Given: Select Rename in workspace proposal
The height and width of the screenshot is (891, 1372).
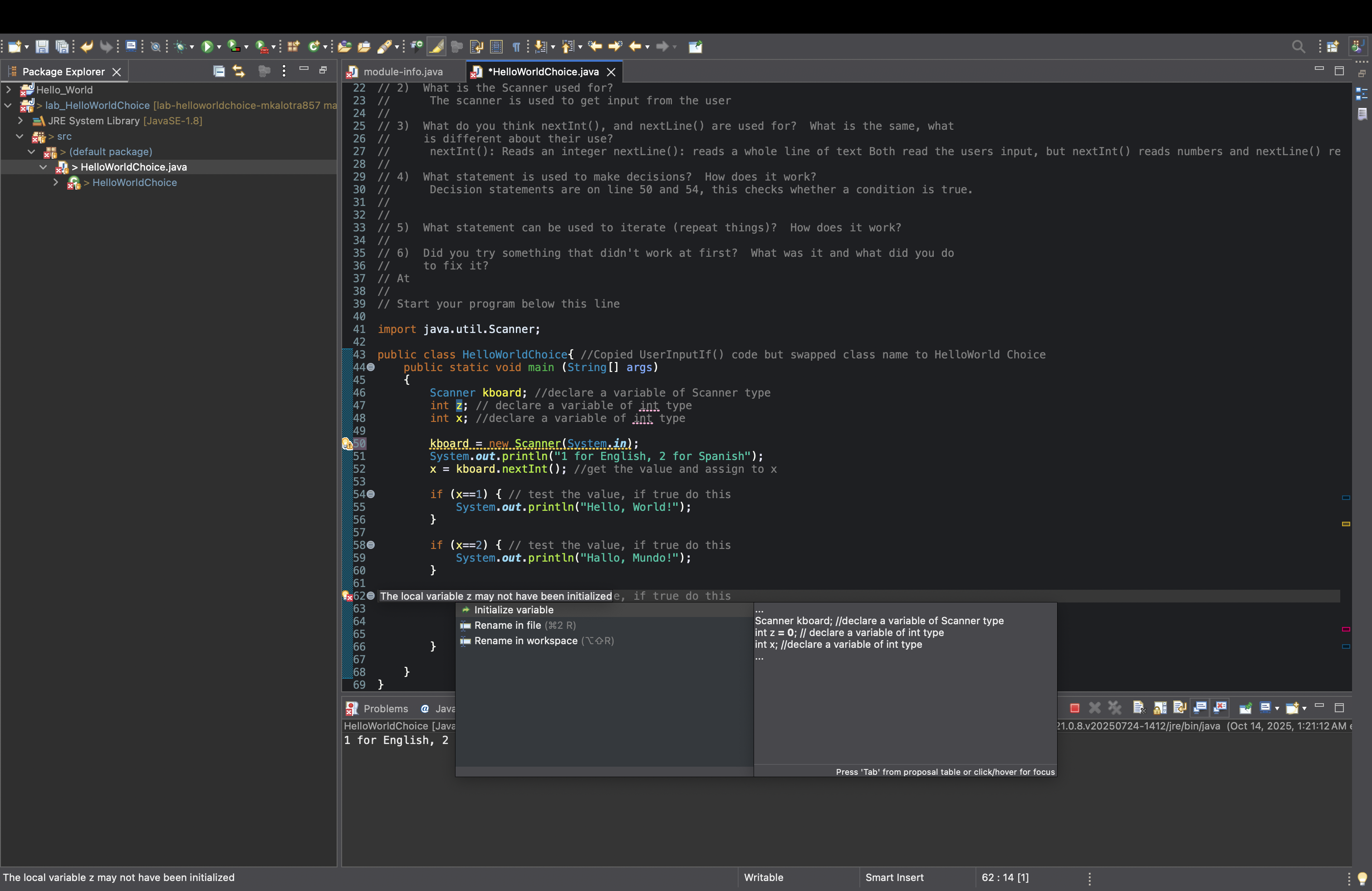Looking at the screenshot, I should (525, 641).
